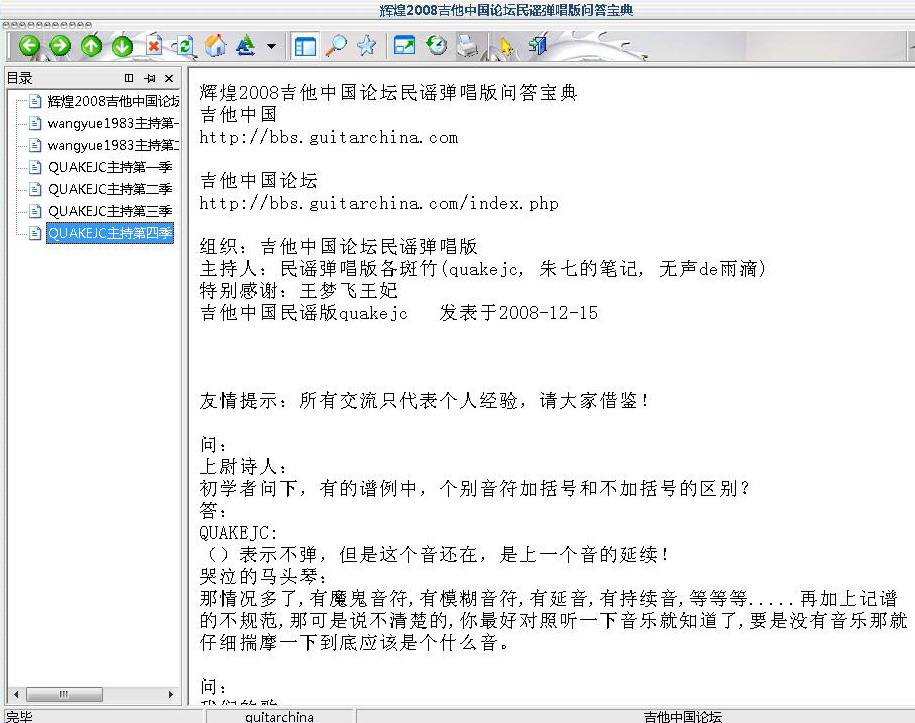
Task: Open QUAKEJC主持第二季 in the contents tree
Action: point(110,189)
